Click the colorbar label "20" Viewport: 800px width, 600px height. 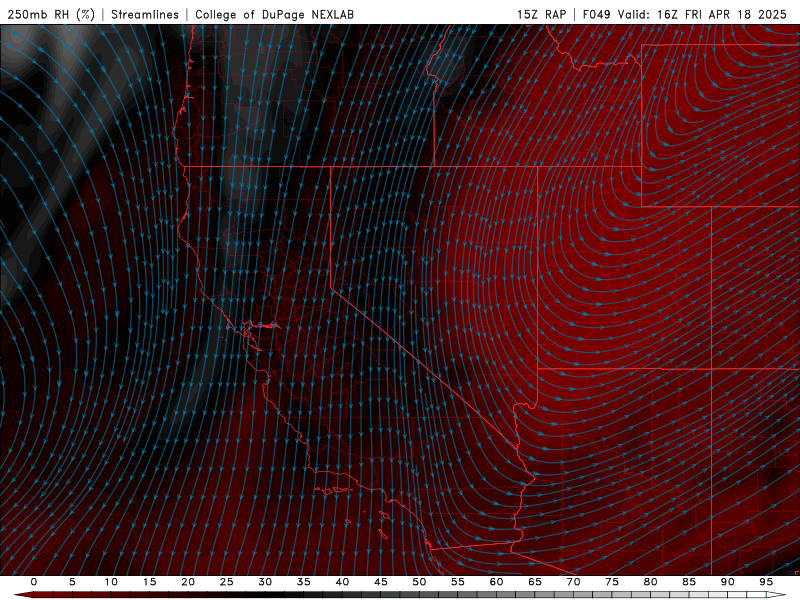point(188,582)
